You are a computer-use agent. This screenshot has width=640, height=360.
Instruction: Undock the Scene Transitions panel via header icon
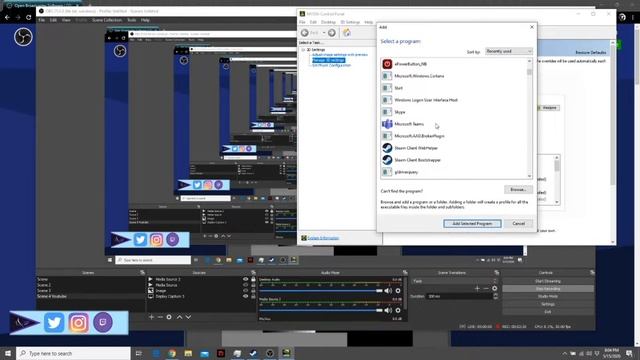[496, 272]
